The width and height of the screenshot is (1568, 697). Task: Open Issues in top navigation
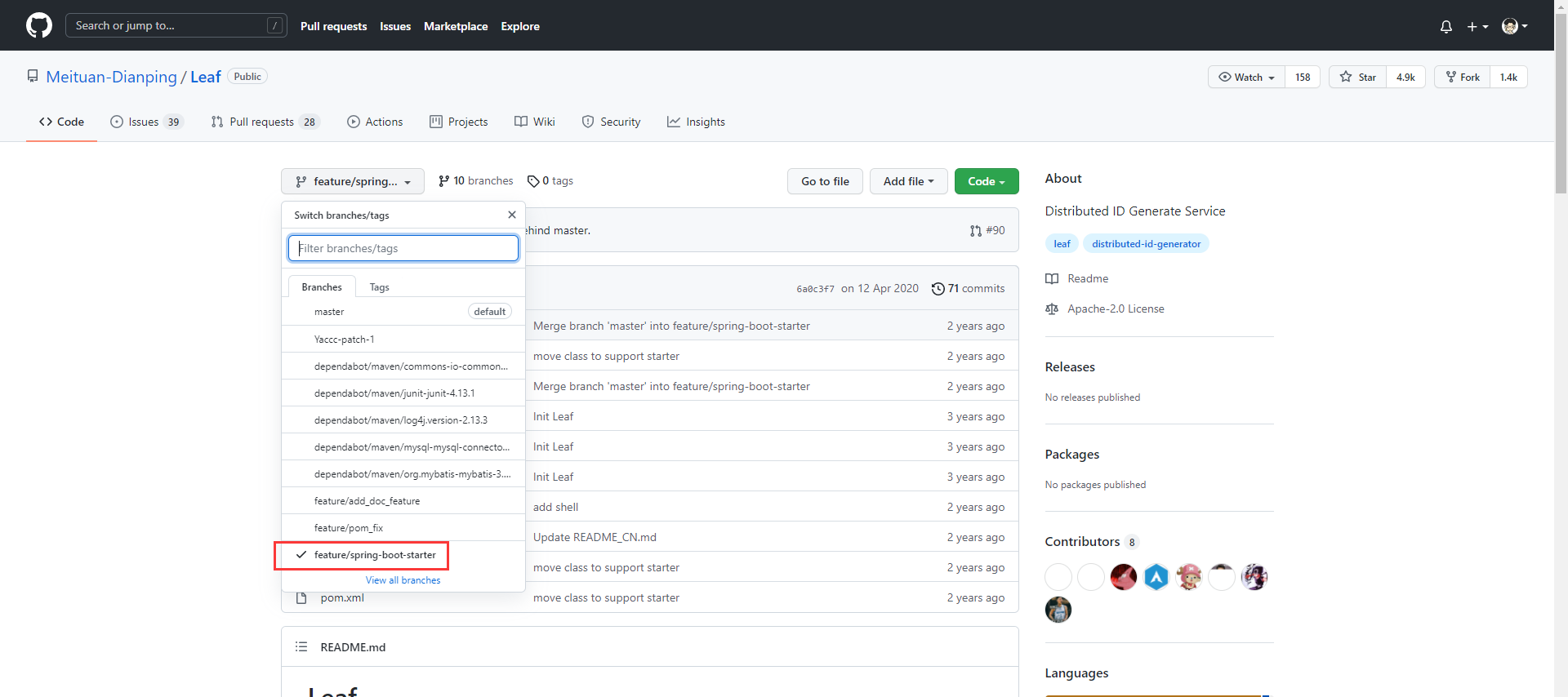click(x=395, y=26)
